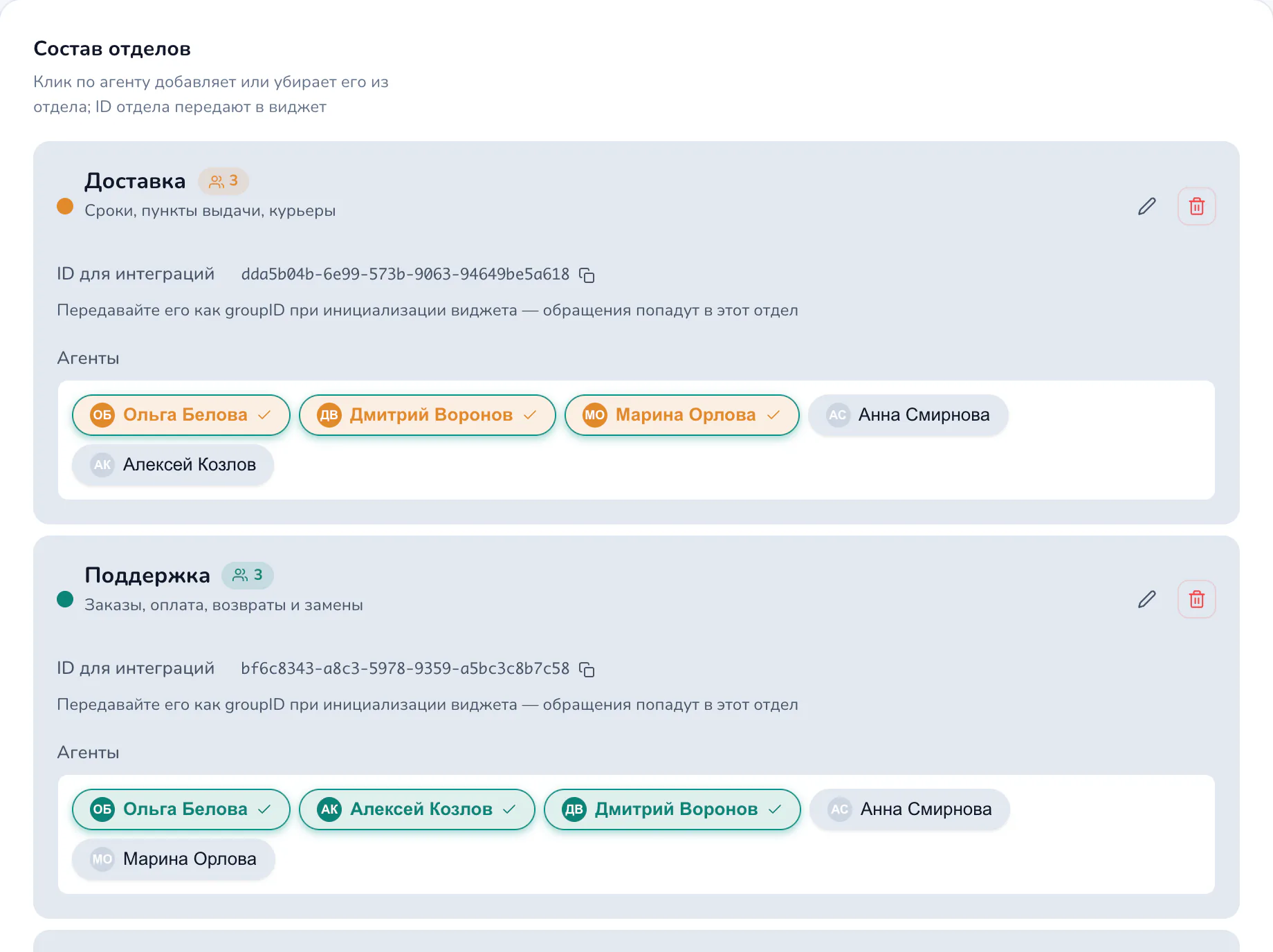Edit the Доставка department with pencil icon

coord(1146,206)
